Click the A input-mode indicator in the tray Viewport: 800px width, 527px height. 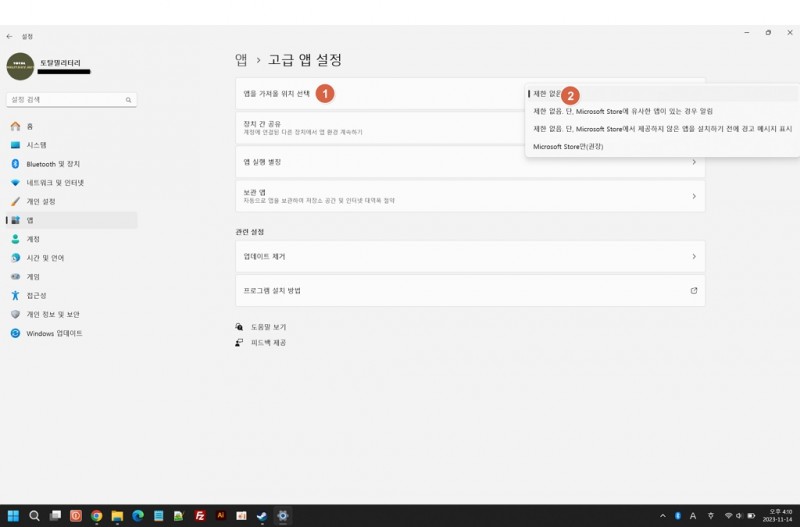[693, 516]
